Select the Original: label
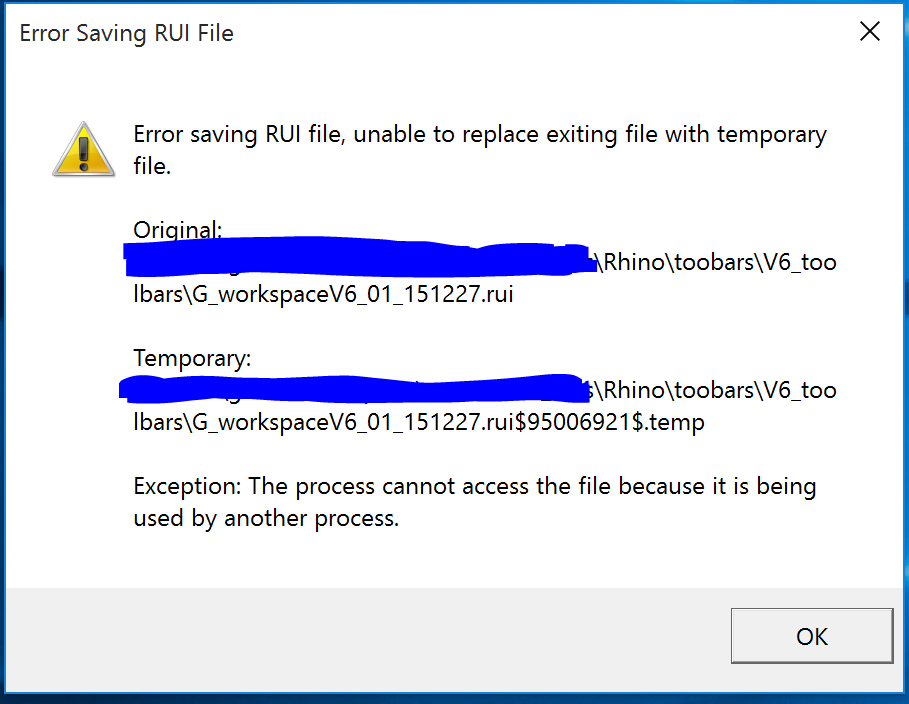909x704 pixels. [x=177, y=229]
